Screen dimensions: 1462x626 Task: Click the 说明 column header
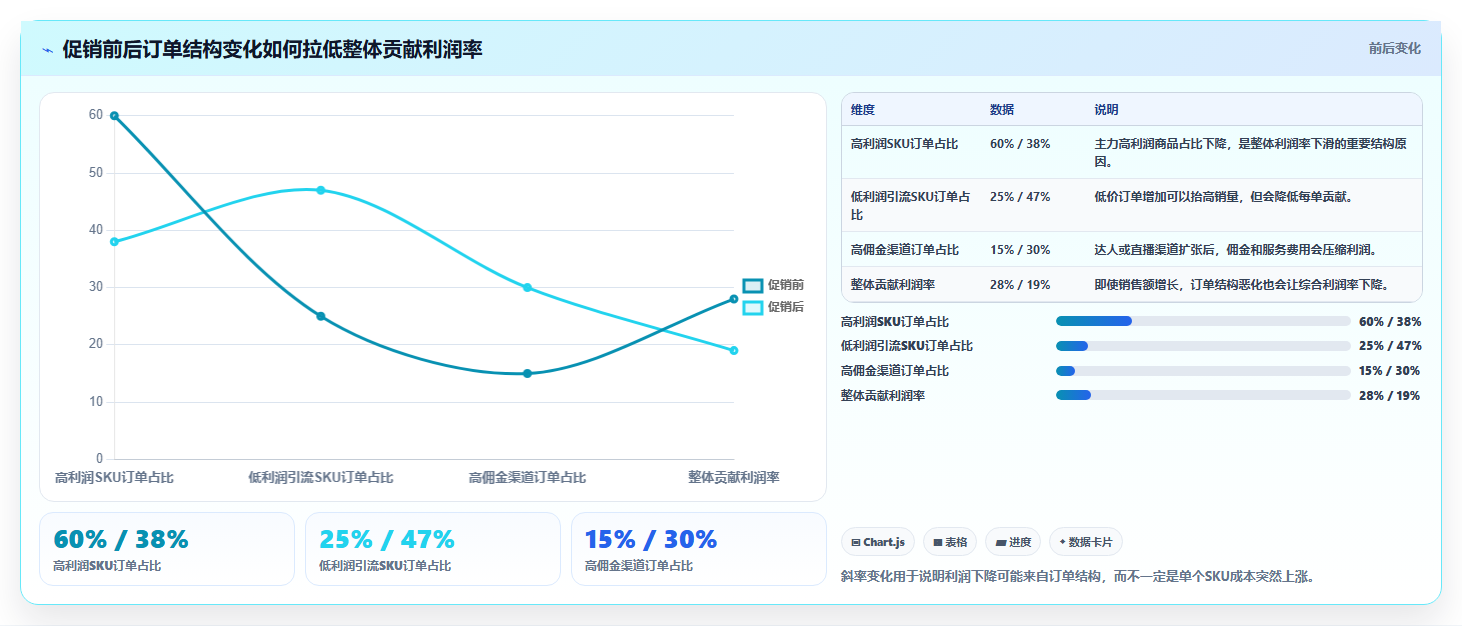(1107, 110)
